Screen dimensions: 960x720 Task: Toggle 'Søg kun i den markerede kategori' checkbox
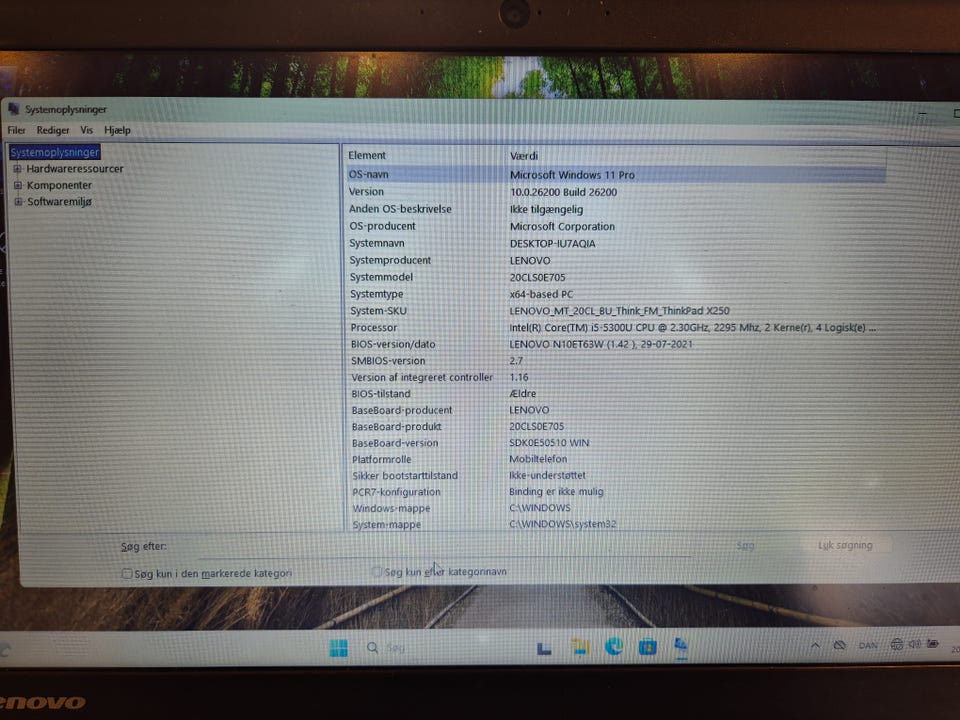point(126,574)
